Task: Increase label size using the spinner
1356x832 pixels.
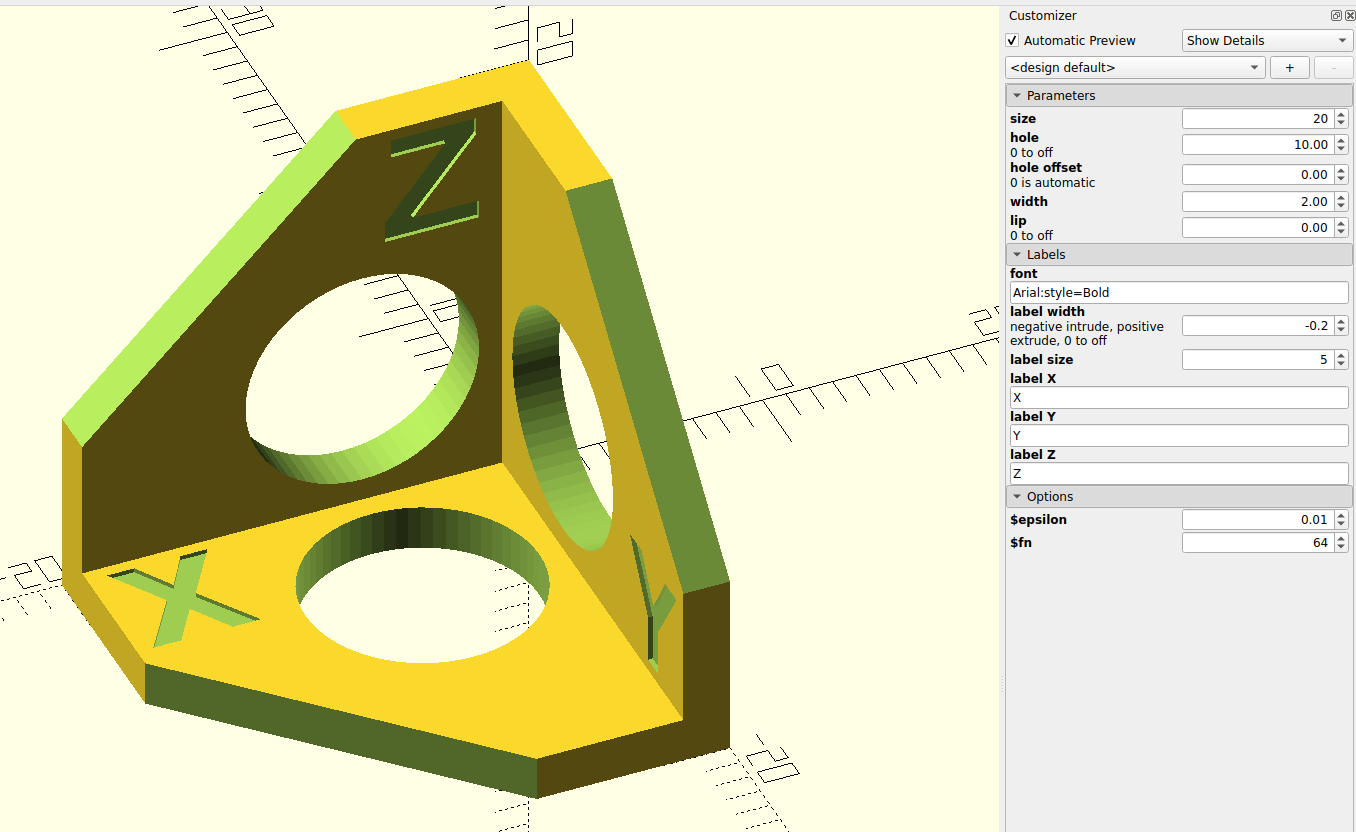Action: 1341,355
